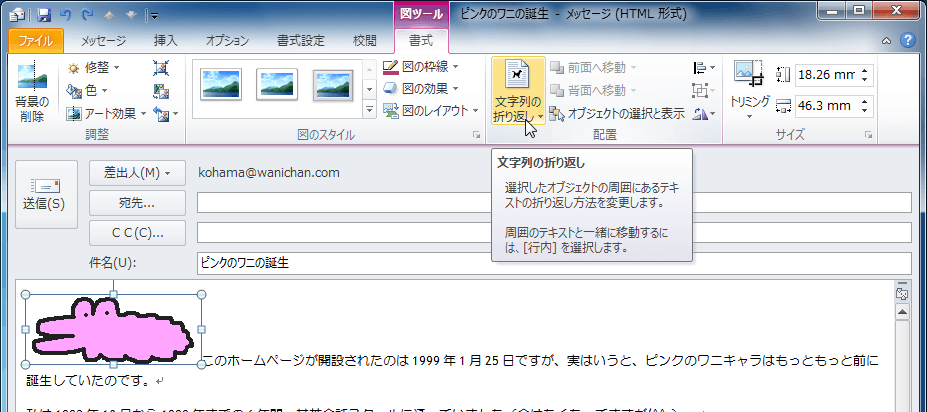Image resolution: width=927 pixels, height=412 pixels.
Task: Adjust width with the spinner arrows
Action: (865, 106)
